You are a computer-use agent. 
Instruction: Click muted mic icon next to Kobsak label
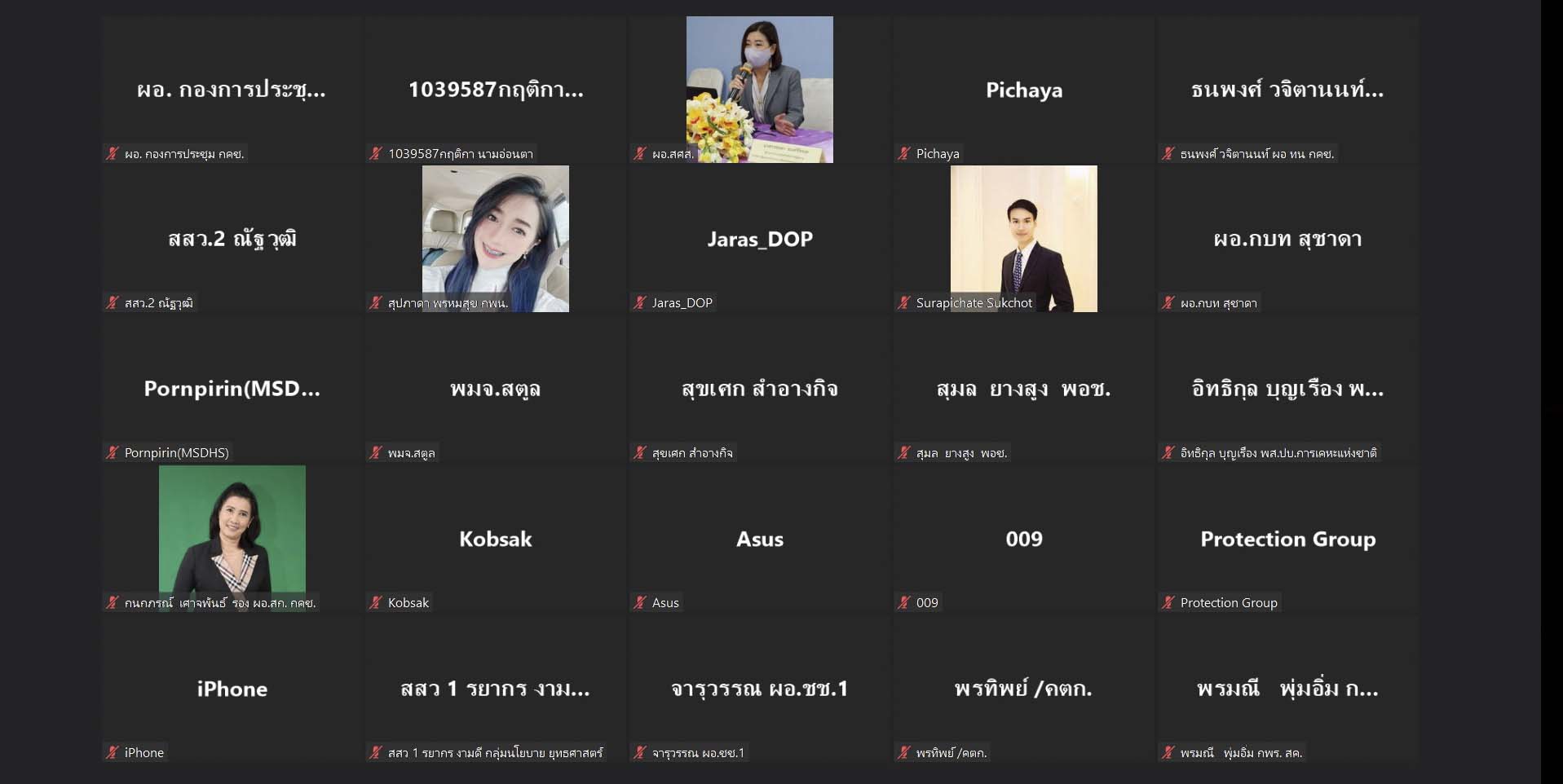click(375, 602)
